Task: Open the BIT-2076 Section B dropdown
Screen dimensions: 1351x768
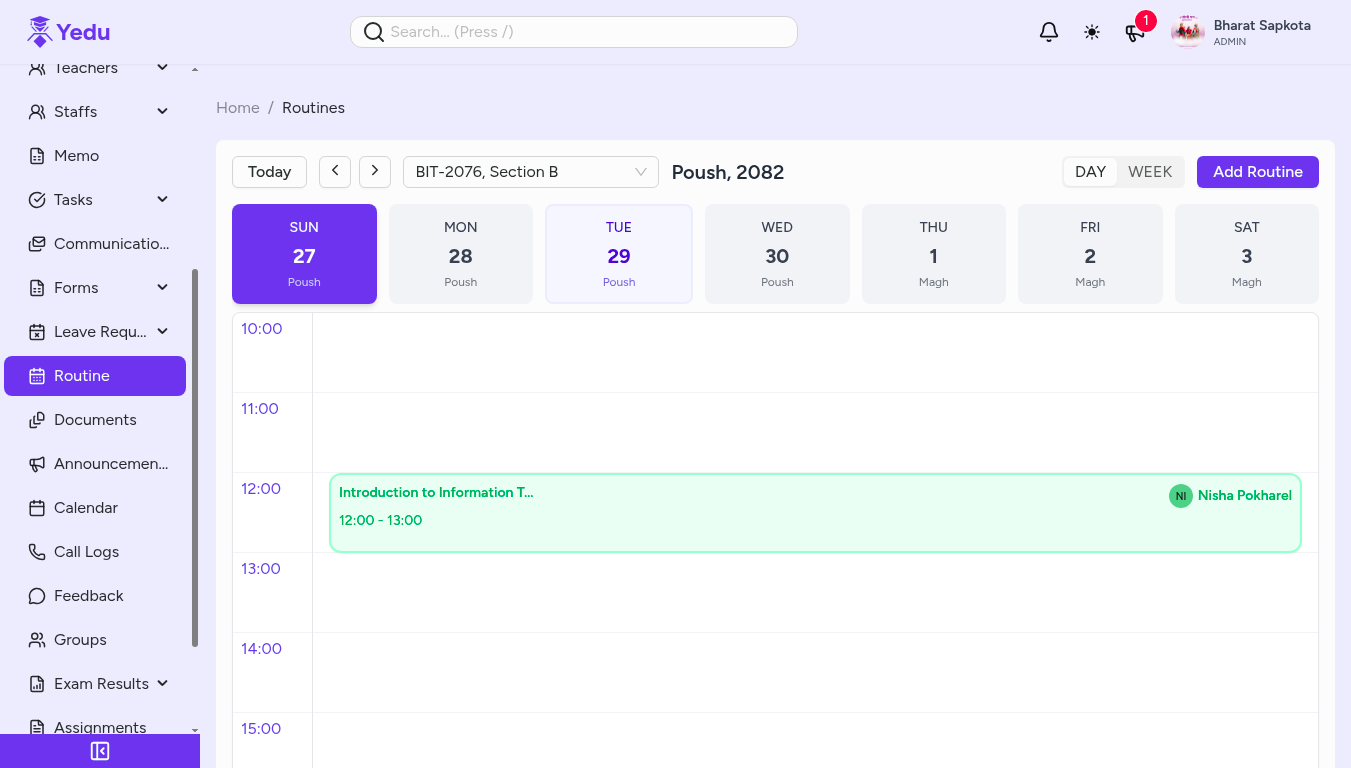Action: (530, 171)
